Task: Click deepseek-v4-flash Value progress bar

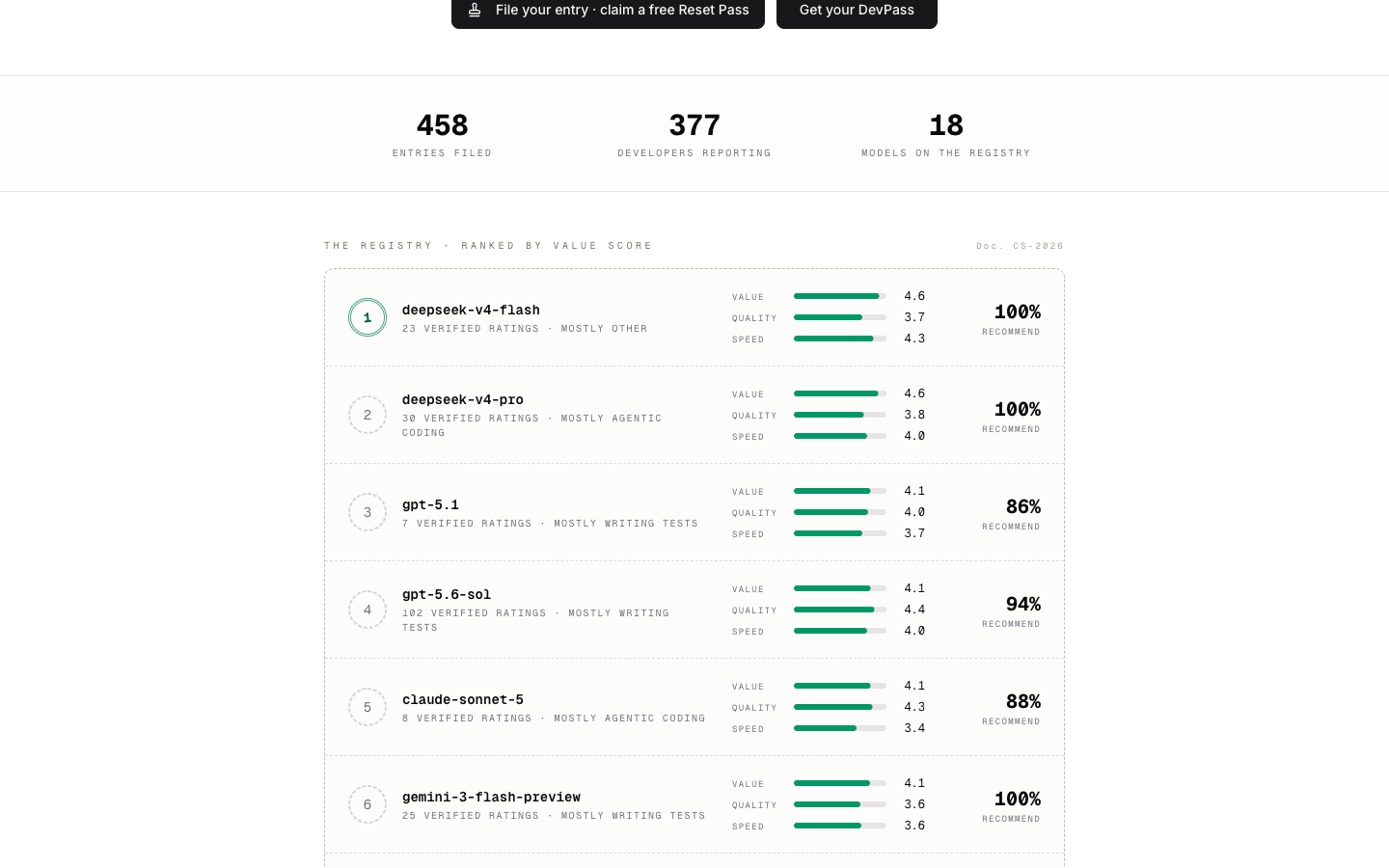Action: click(x=840, y=296)
